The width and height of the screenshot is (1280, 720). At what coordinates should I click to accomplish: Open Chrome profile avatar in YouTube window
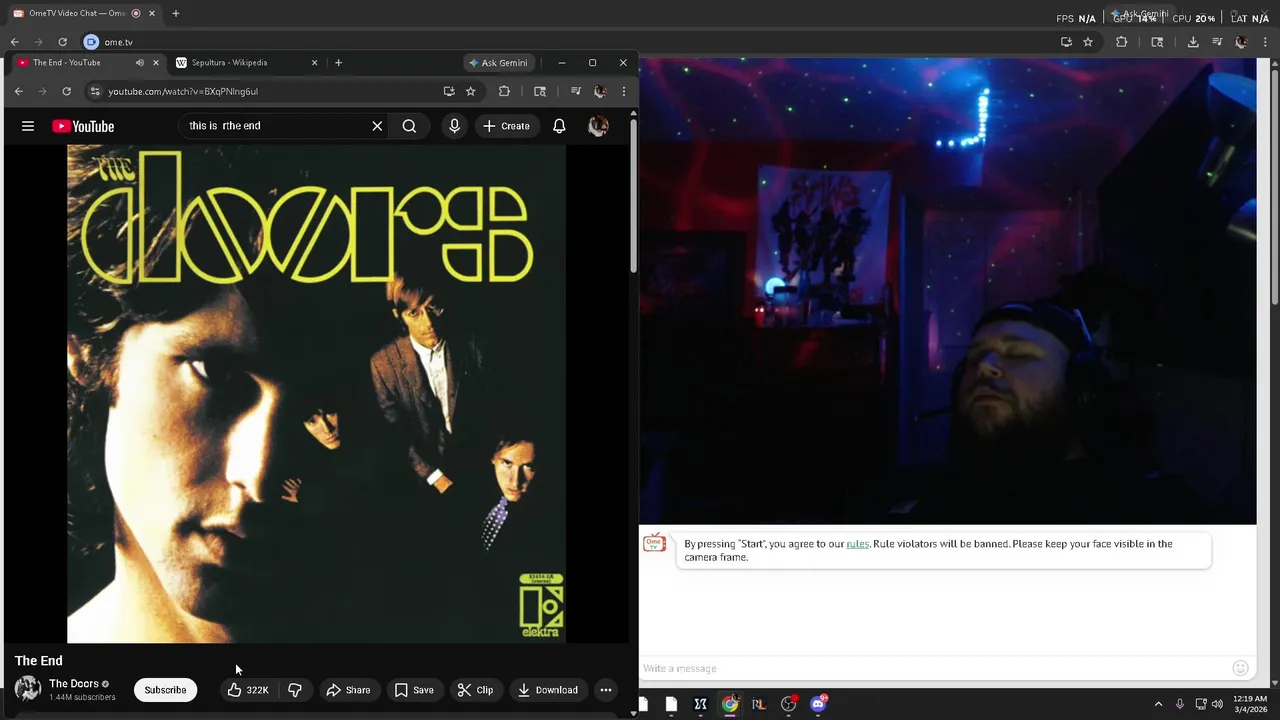(x=599, y=91)
